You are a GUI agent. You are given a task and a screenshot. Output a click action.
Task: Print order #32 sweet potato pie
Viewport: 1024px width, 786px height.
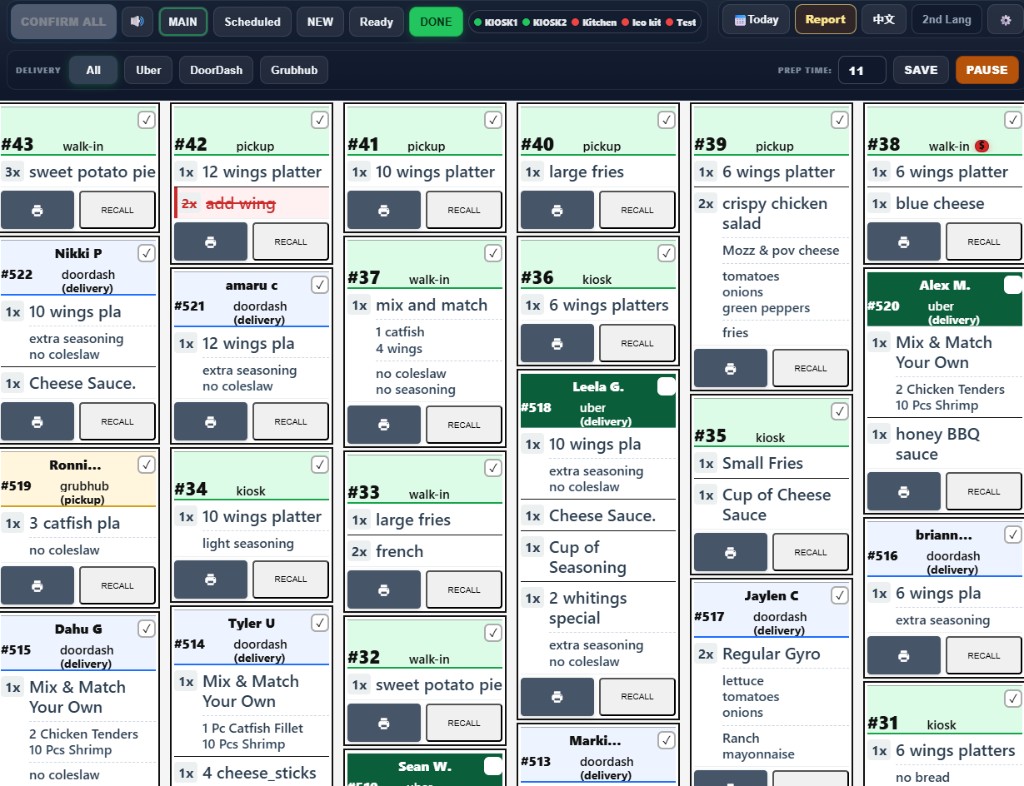tap(384, 723)
